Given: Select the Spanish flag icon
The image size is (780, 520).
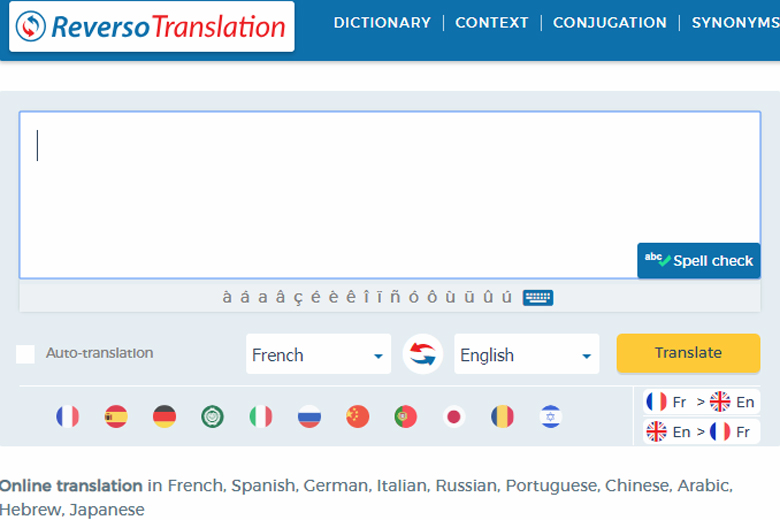Looking at the screenshot, I should [x=116, y=416].
